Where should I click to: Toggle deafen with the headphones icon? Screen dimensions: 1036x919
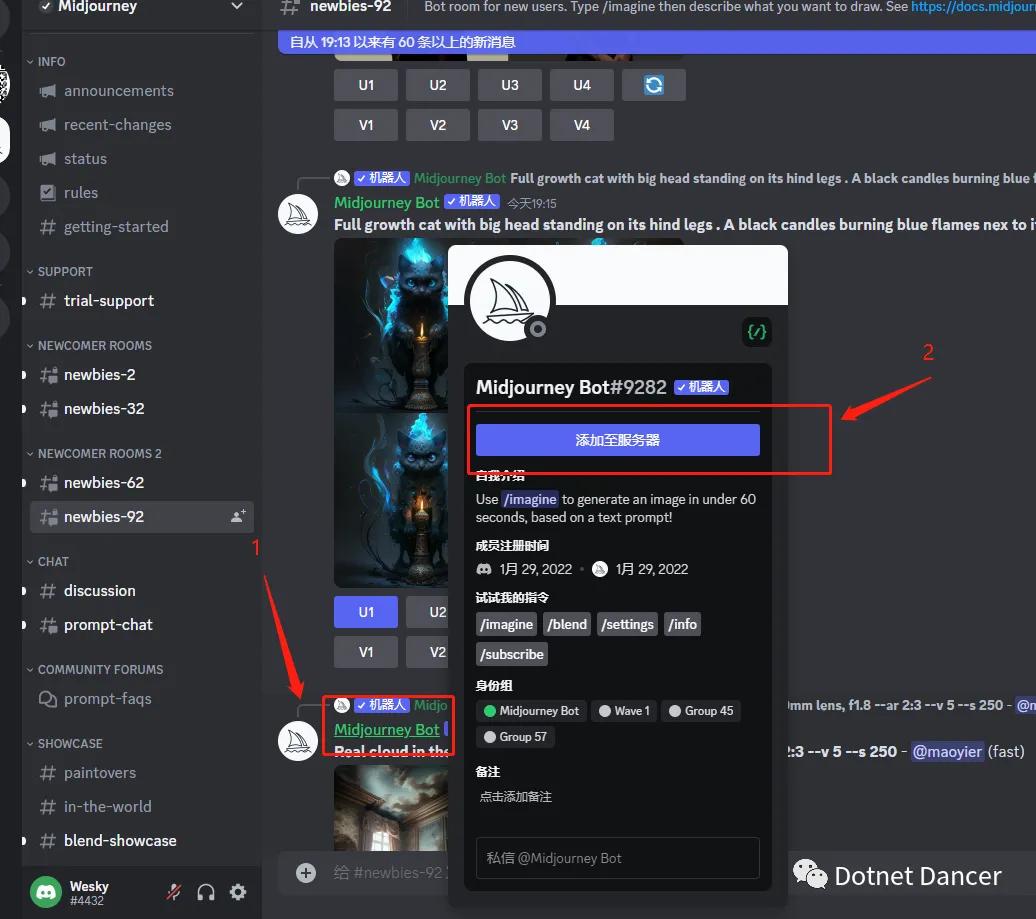coord(206,892)
